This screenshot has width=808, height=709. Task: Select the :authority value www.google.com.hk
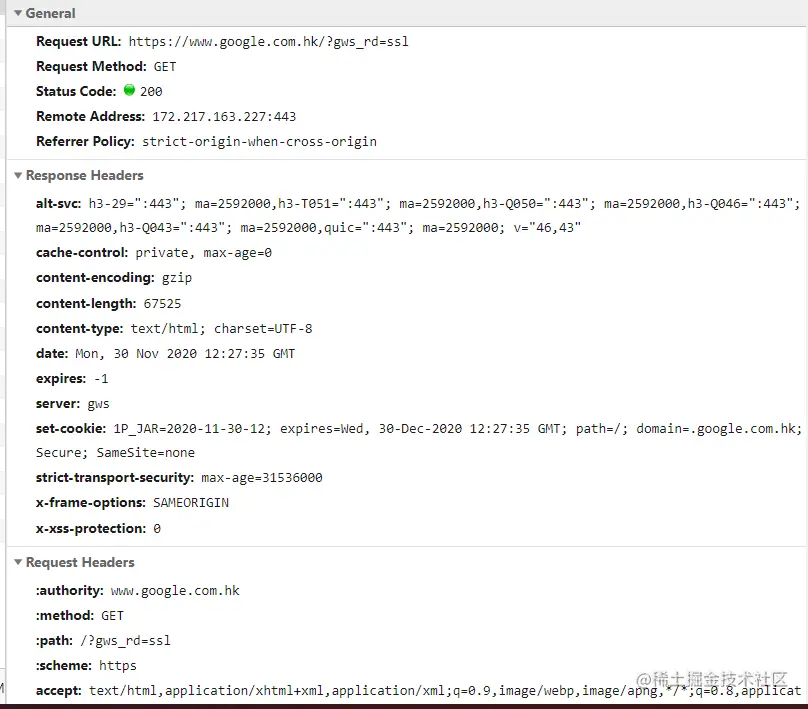click(x=175, y=591)
